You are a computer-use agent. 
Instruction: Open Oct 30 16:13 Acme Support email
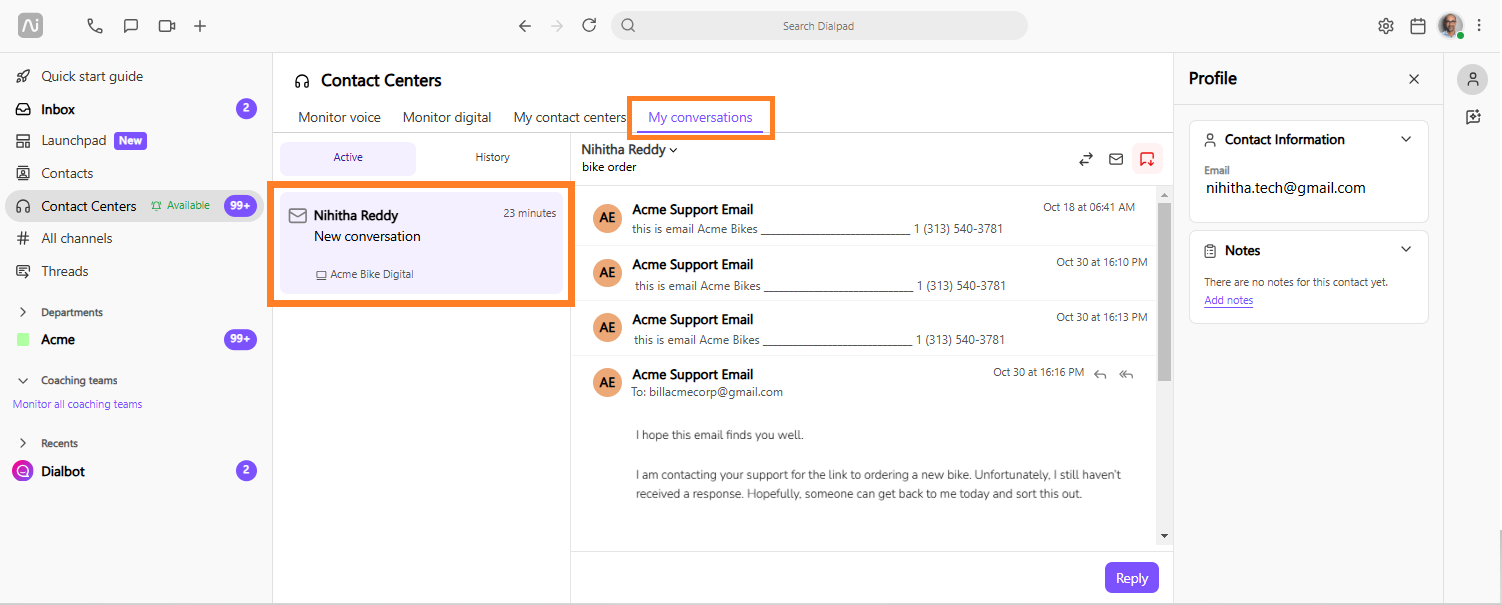(x=864, y=329)
